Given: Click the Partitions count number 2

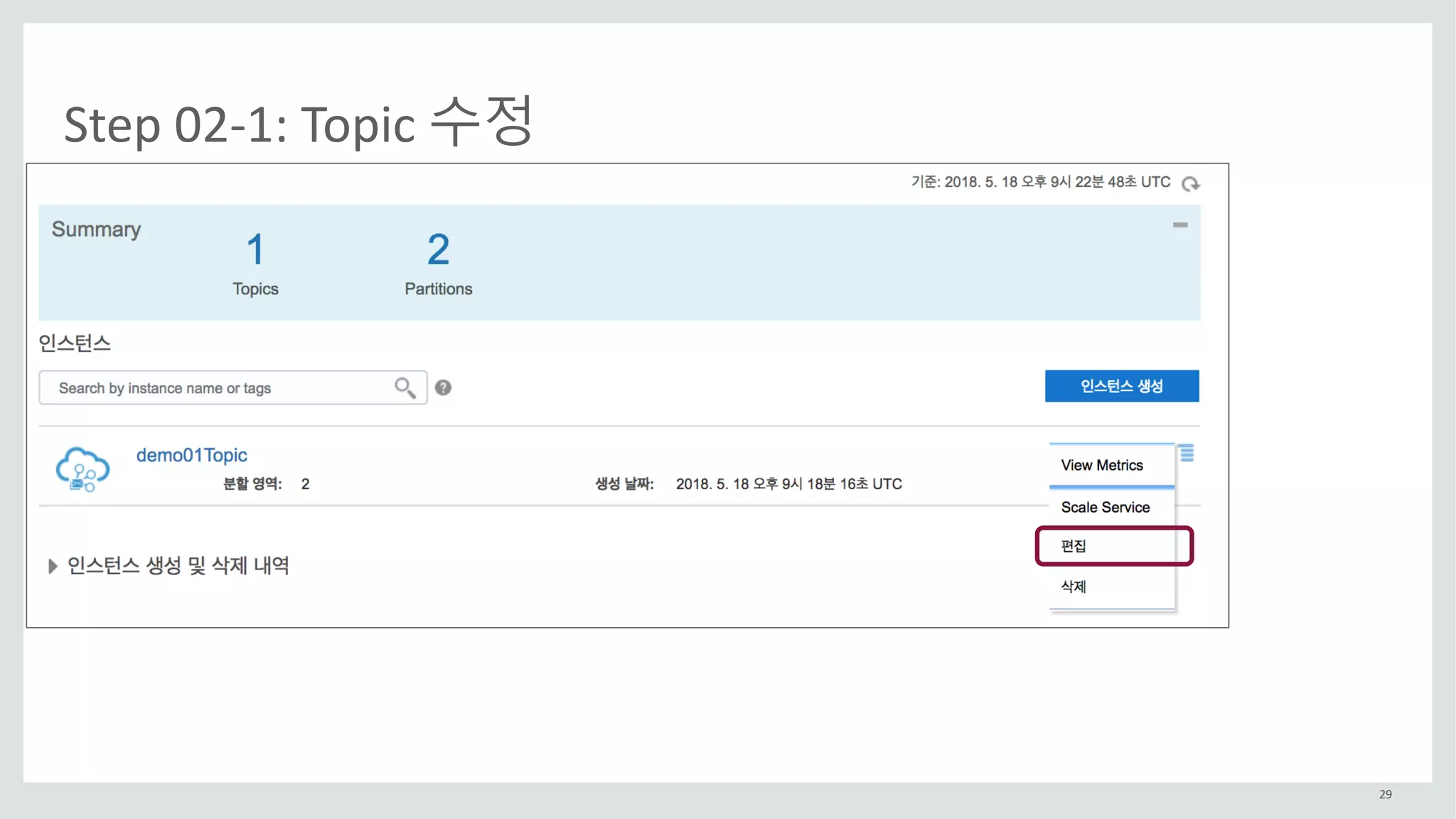Looking at the screenshot, I should [438, 250].
